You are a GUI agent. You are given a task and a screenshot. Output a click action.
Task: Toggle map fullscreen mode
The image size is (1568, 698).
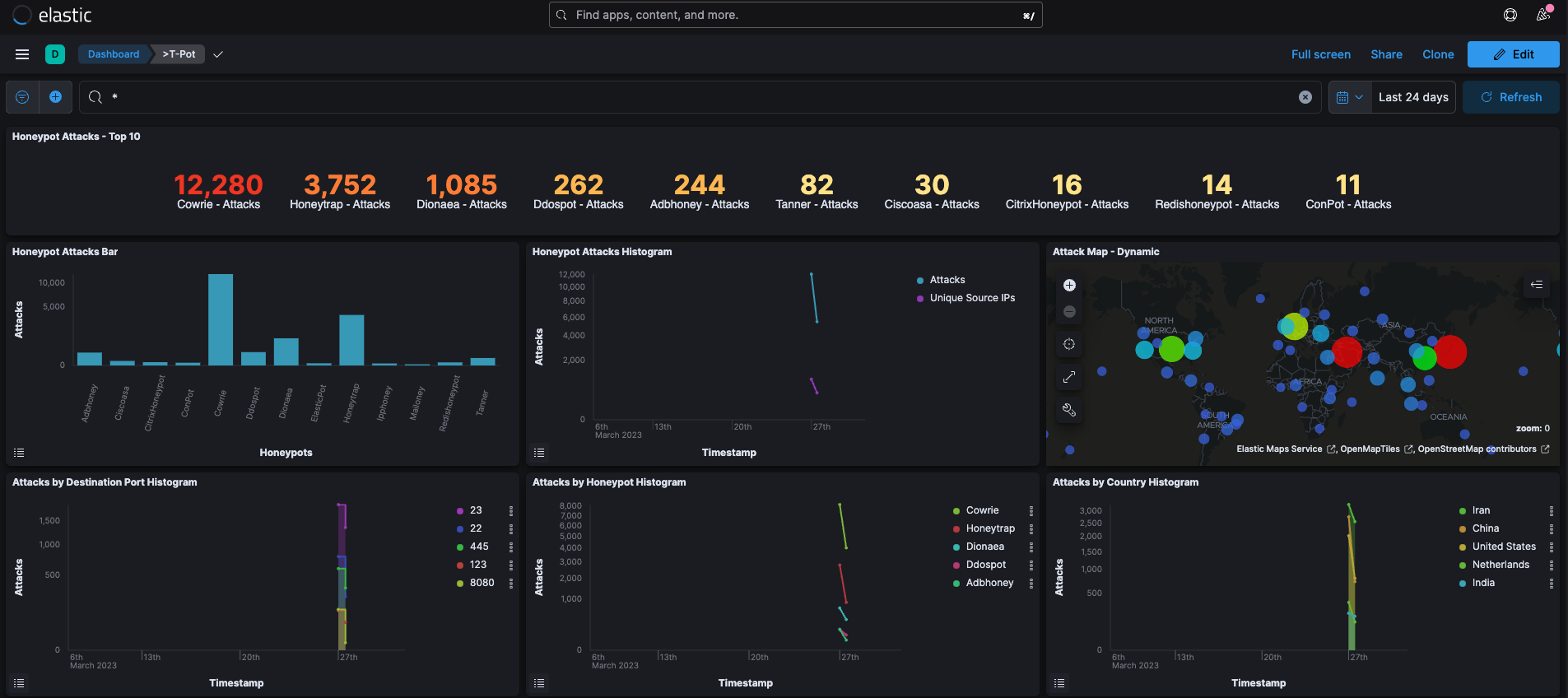[1069, 377]
